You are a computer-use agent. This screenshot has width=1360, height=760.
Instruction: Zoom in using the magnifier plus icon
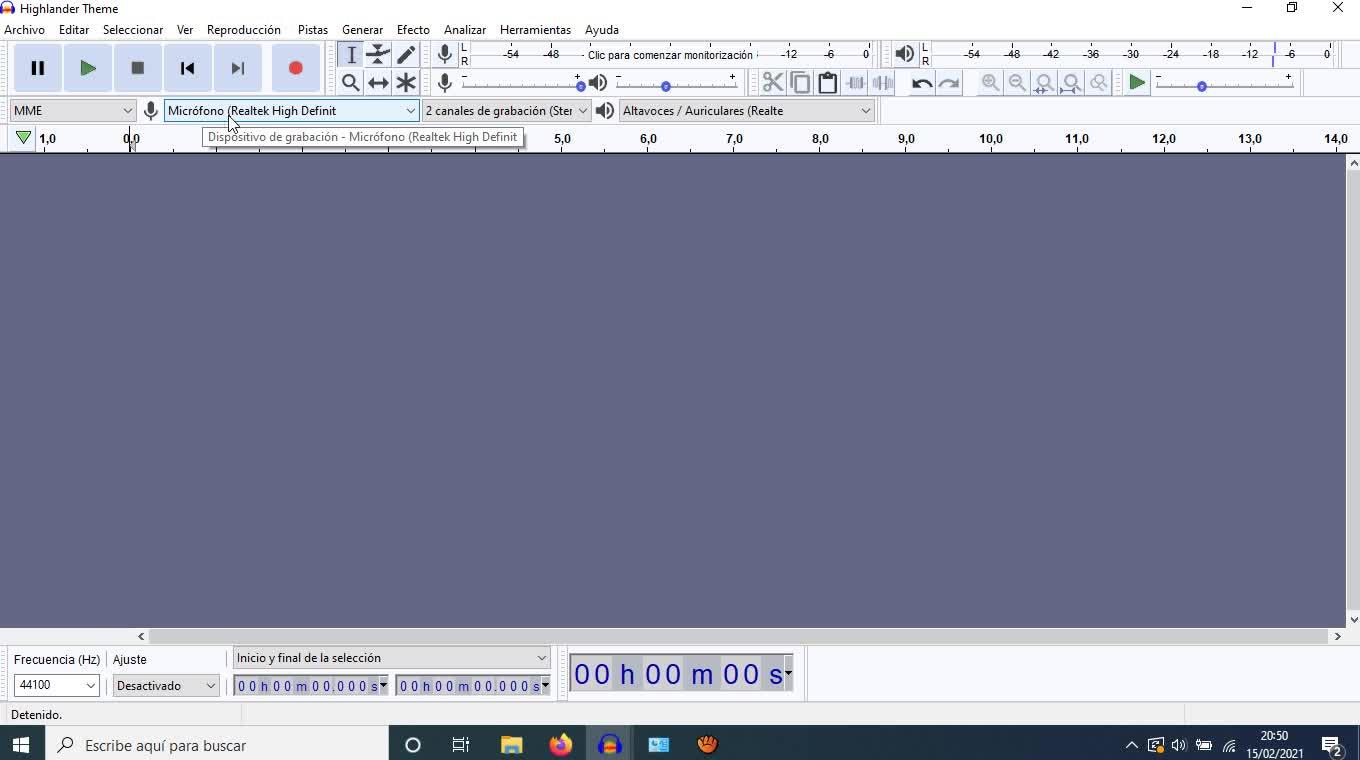coord(990,83)
